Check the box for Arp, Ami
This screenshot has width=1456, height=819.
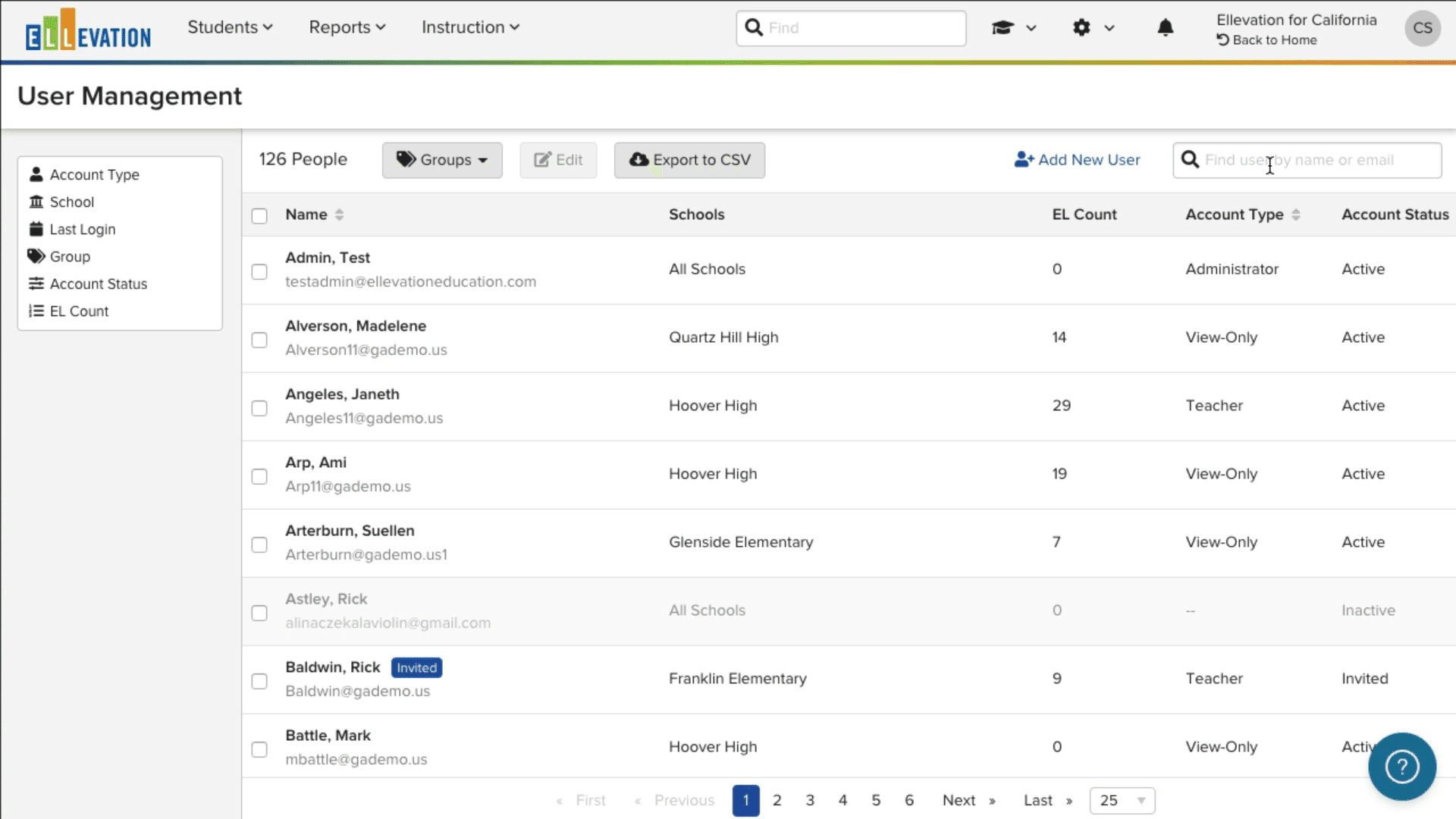point(259,476)
